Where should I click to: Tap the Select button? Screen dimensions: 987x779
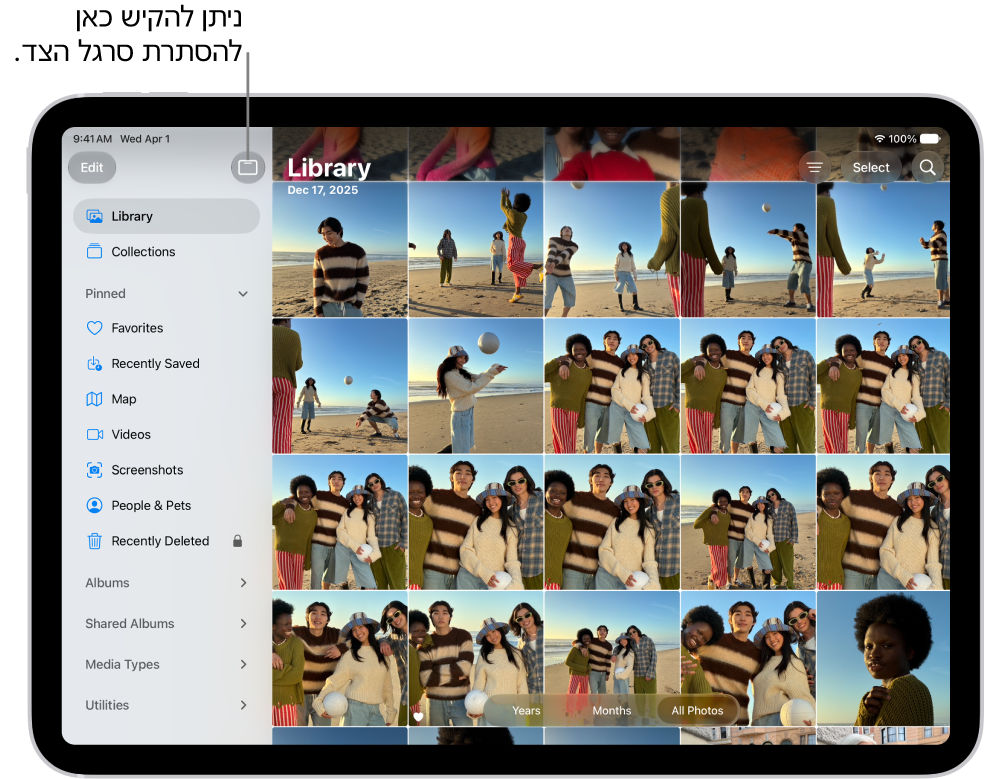coord(871,167)
